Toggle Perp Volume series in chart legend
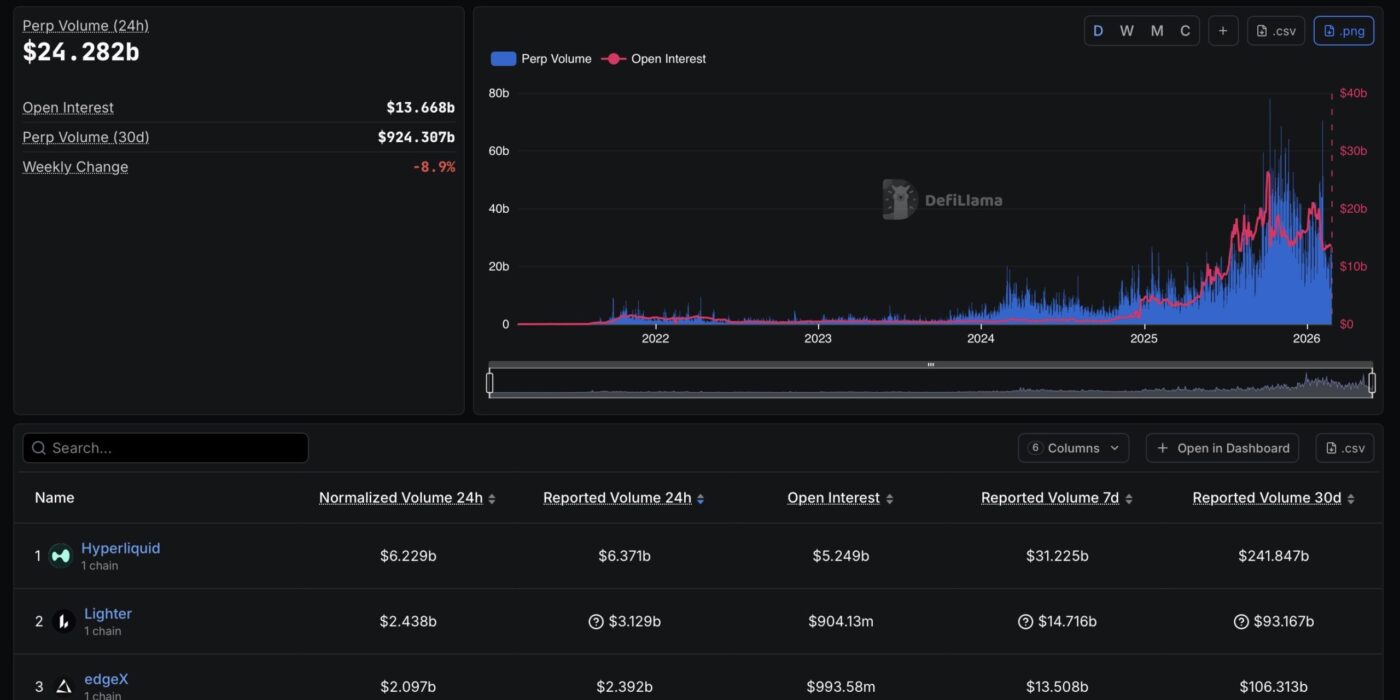Image resolution: width=1400 pixels, height=700 pixels. point(541,59)
